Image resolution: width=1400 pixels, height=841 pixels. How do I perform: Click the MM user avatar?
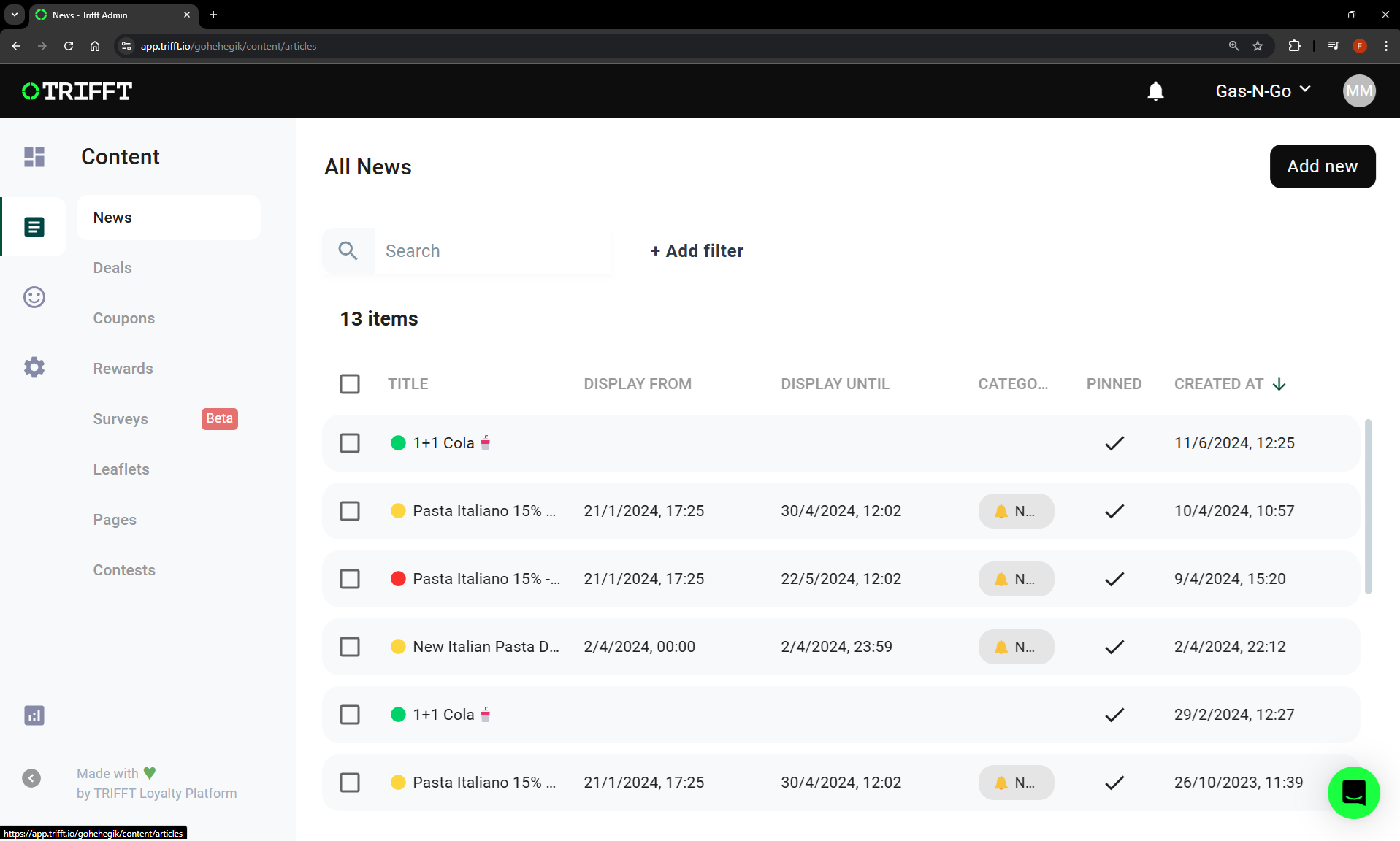(x=1359, y=91)
